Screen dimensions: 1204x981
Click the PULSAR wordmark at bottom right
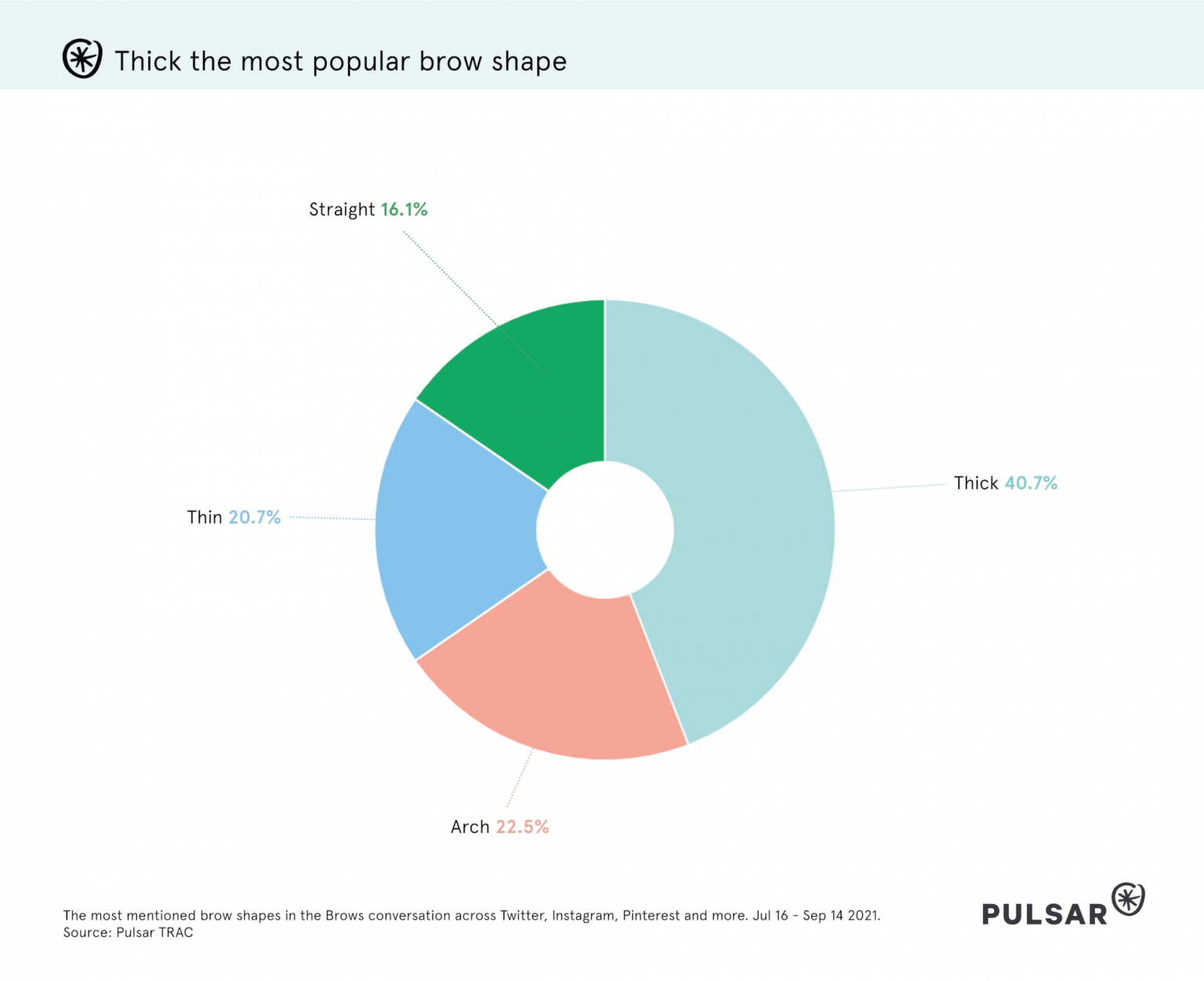click(1044, 914)
